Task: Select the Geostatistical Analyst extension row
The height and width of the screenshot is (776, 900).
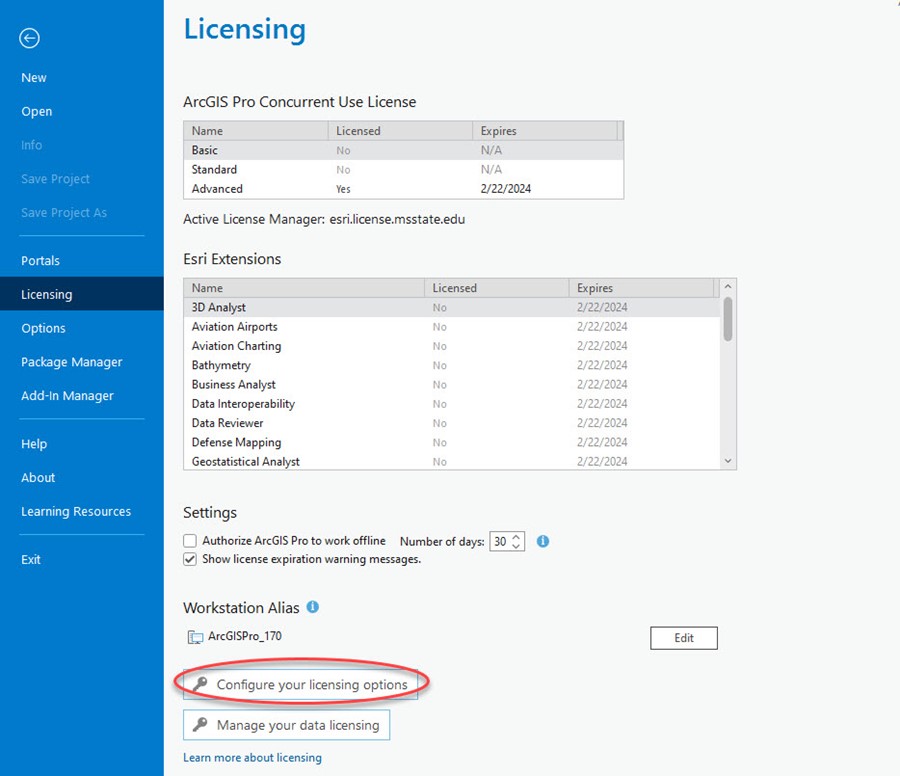Action: (452, 461)
